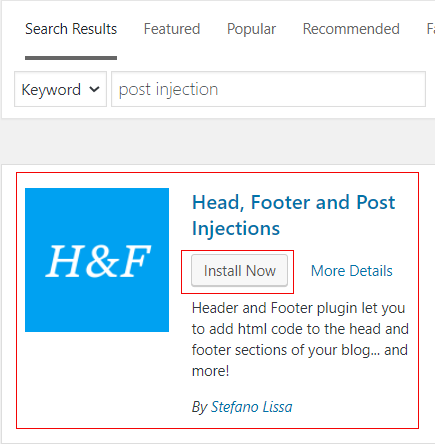The image size is (435, 444).
Task: Visit the Stefano Lissa author link
Action: pos(252,407)
